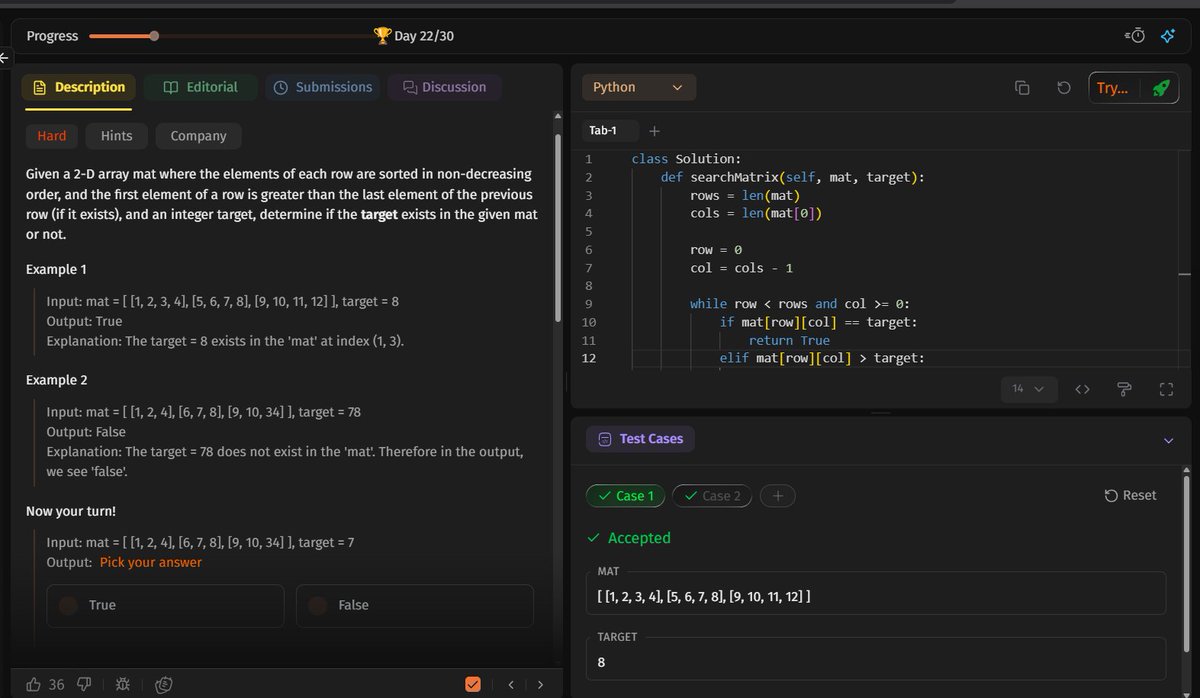The height and width of the screenshot is (698, 1200).
Task: Toggle the orange completed checkbox
Action: coord(473,685)
